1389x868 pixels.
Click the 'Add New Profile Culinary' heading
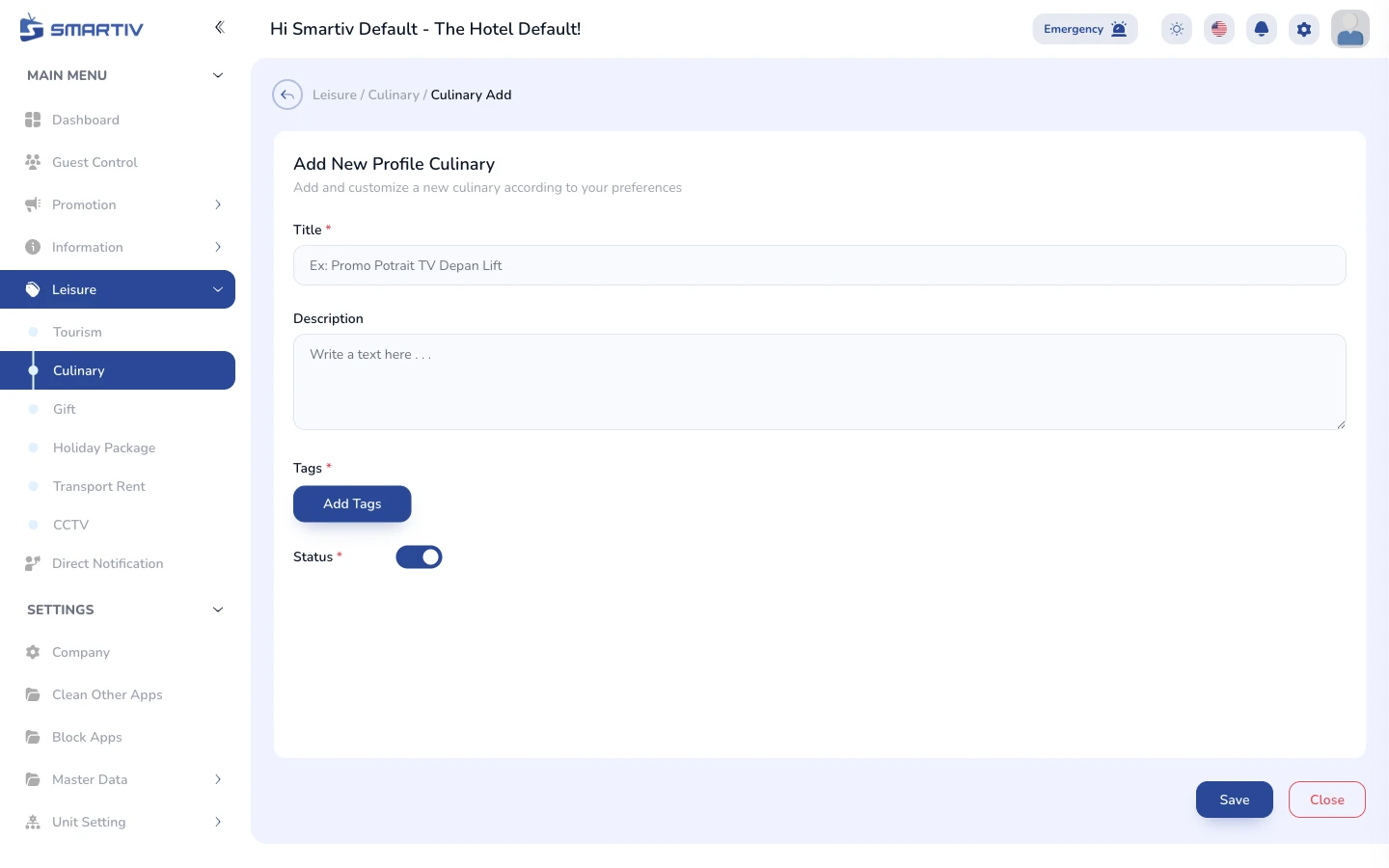click(x=394, y=164)
